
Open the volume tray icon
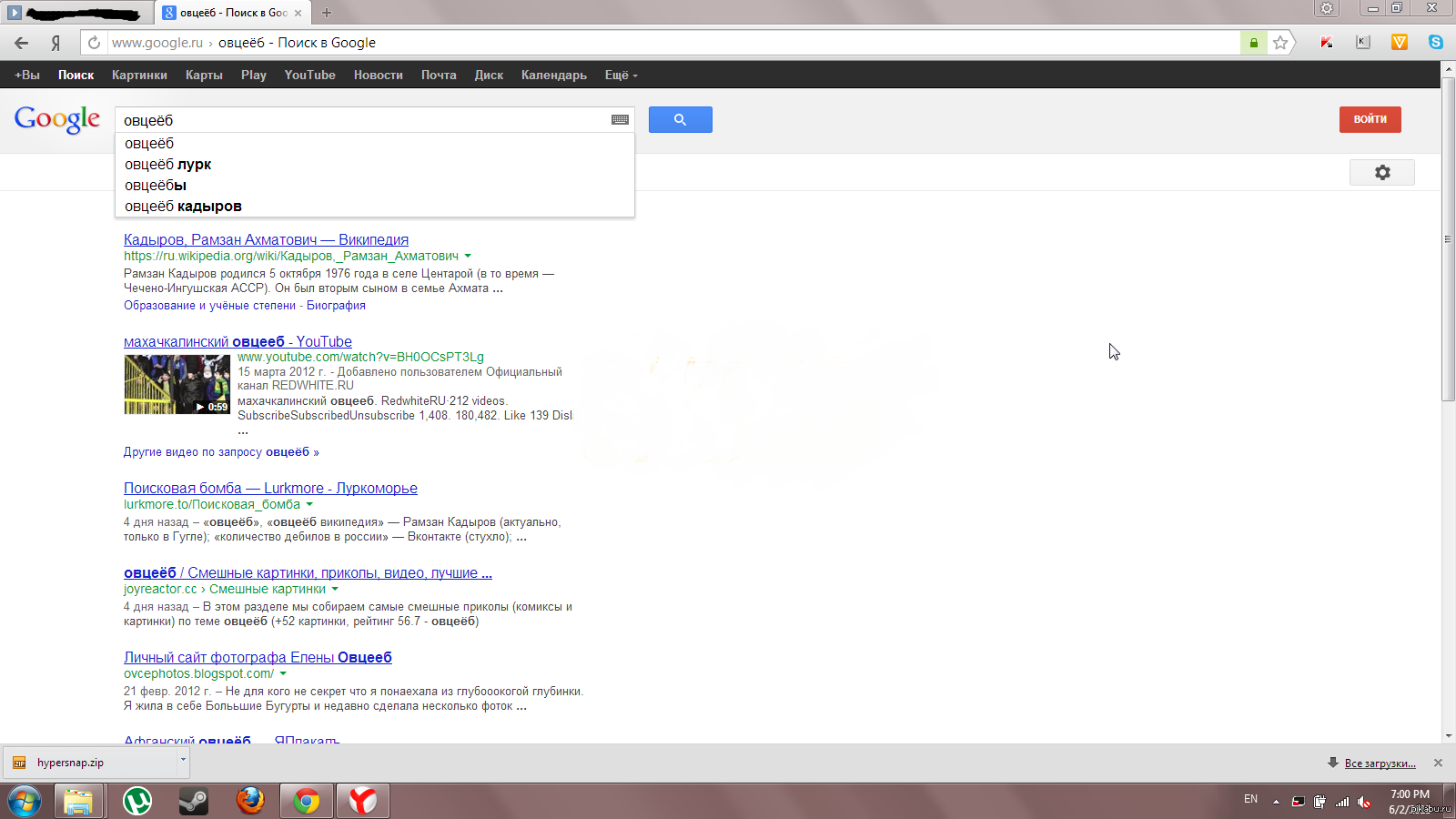[x=1364, y=802]
